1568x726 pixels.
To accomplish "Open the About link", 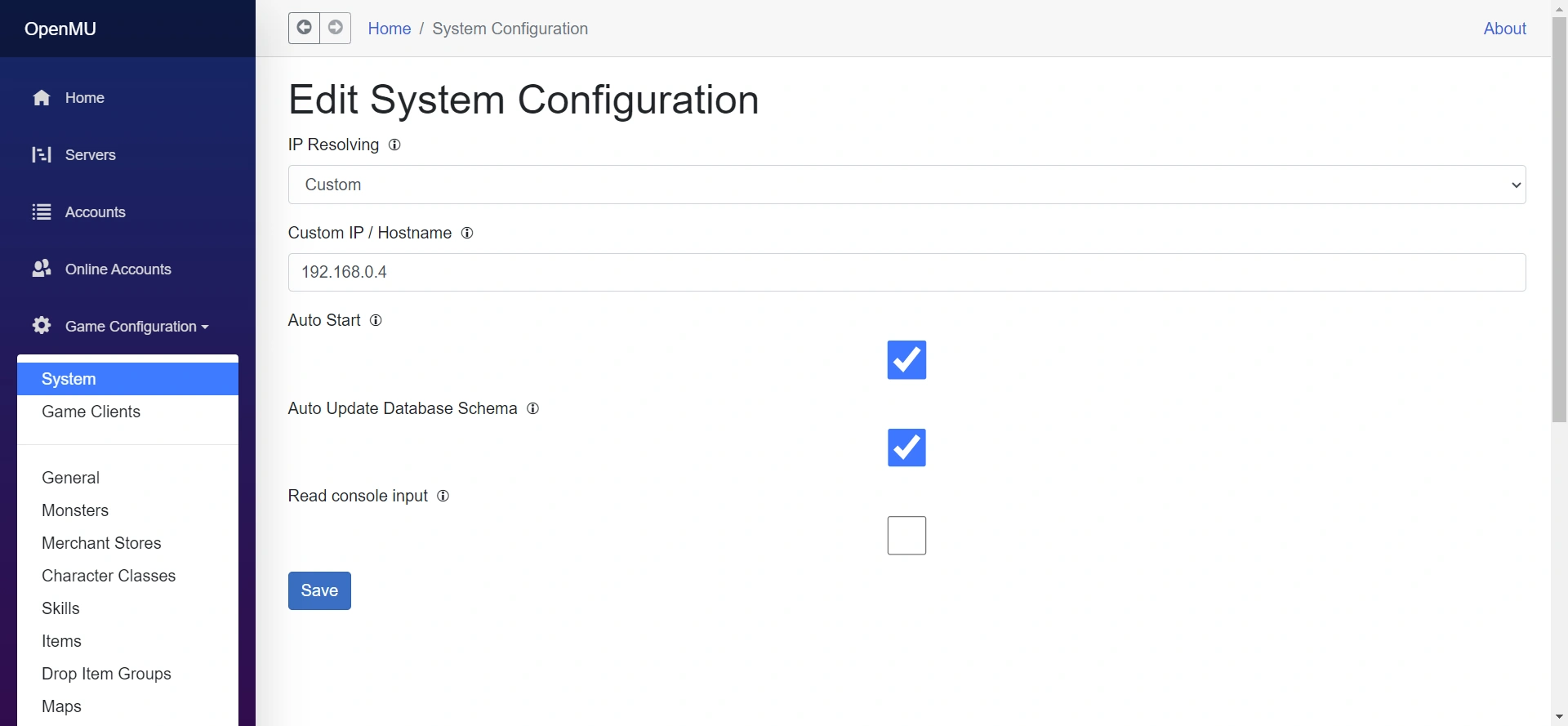I will tap(1504, 29).
